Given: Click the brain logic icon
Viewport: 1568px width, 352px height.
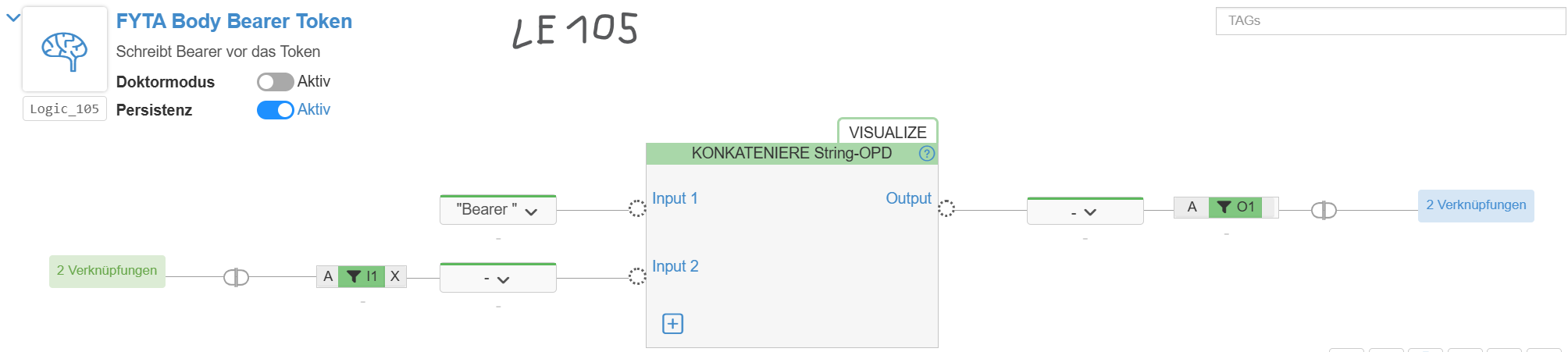Looking at the screenshot, I should pos(65,50).
